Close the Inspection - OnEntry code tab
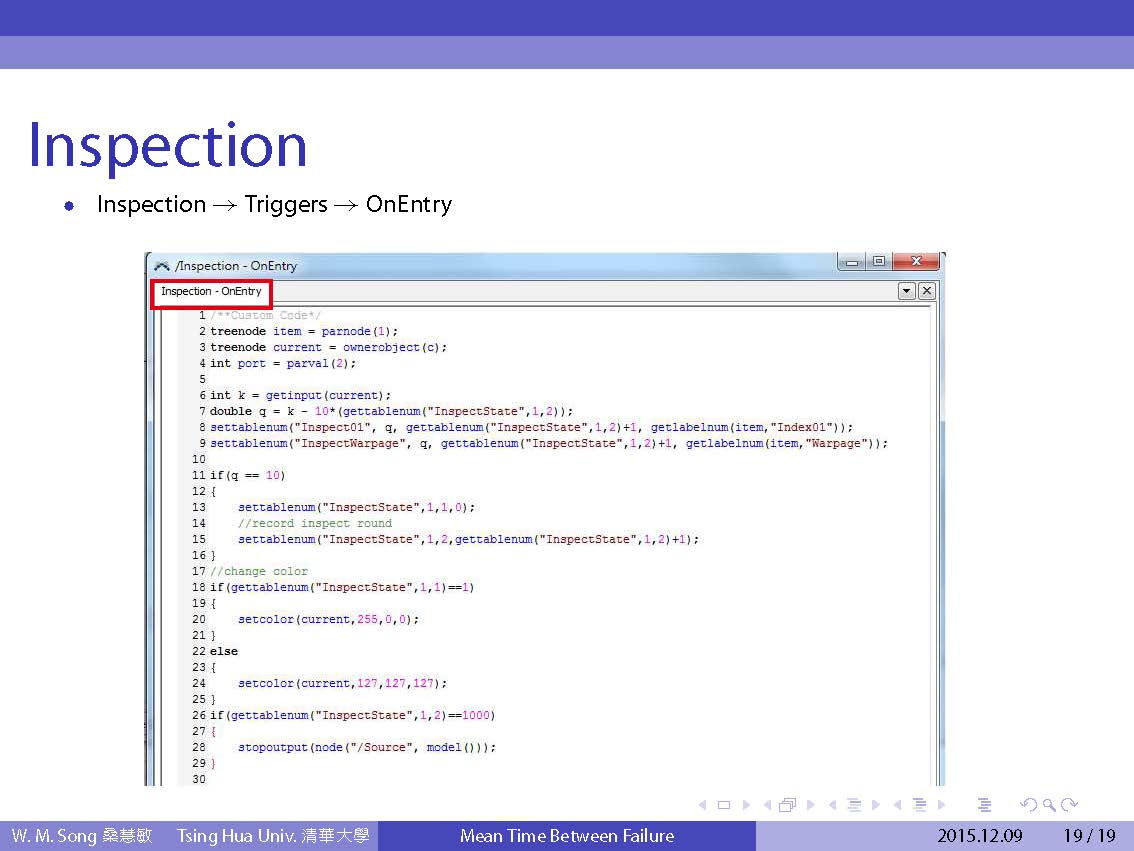1134x851 pixels. click(x=926, y=291)
